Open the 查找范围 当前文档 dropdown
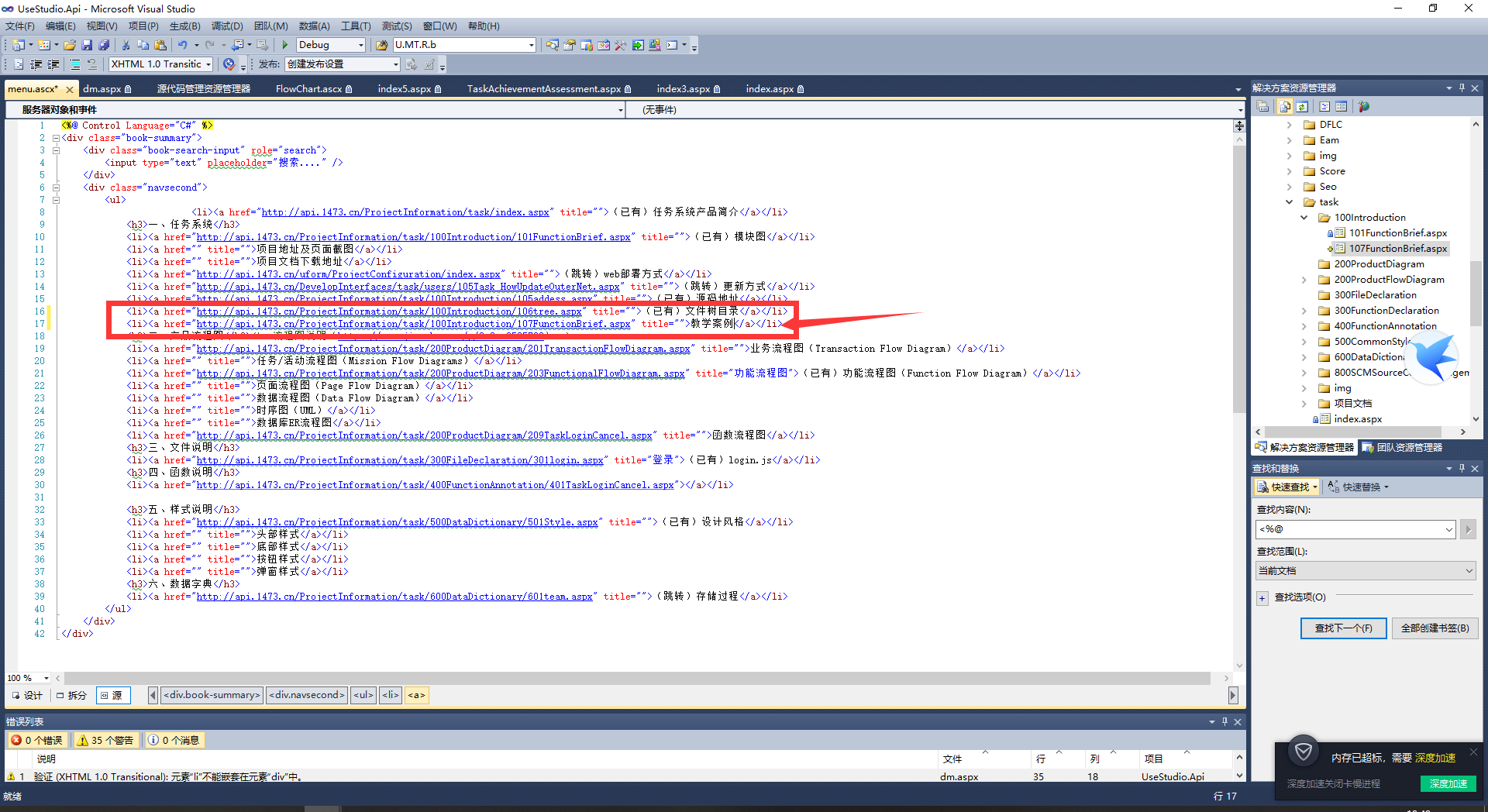 pos(1366,571)
